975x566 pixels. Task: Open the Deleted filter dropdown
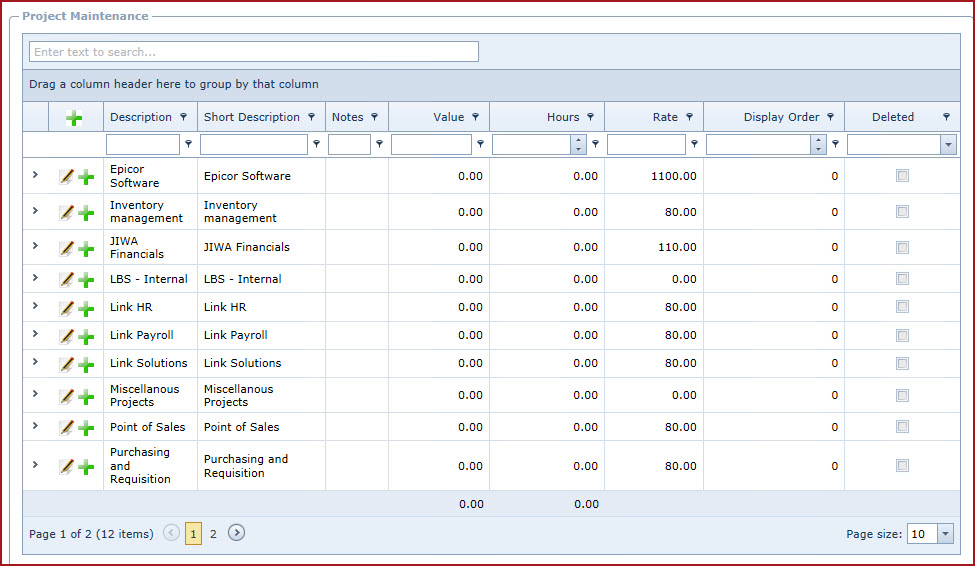[x=948, y=145]
